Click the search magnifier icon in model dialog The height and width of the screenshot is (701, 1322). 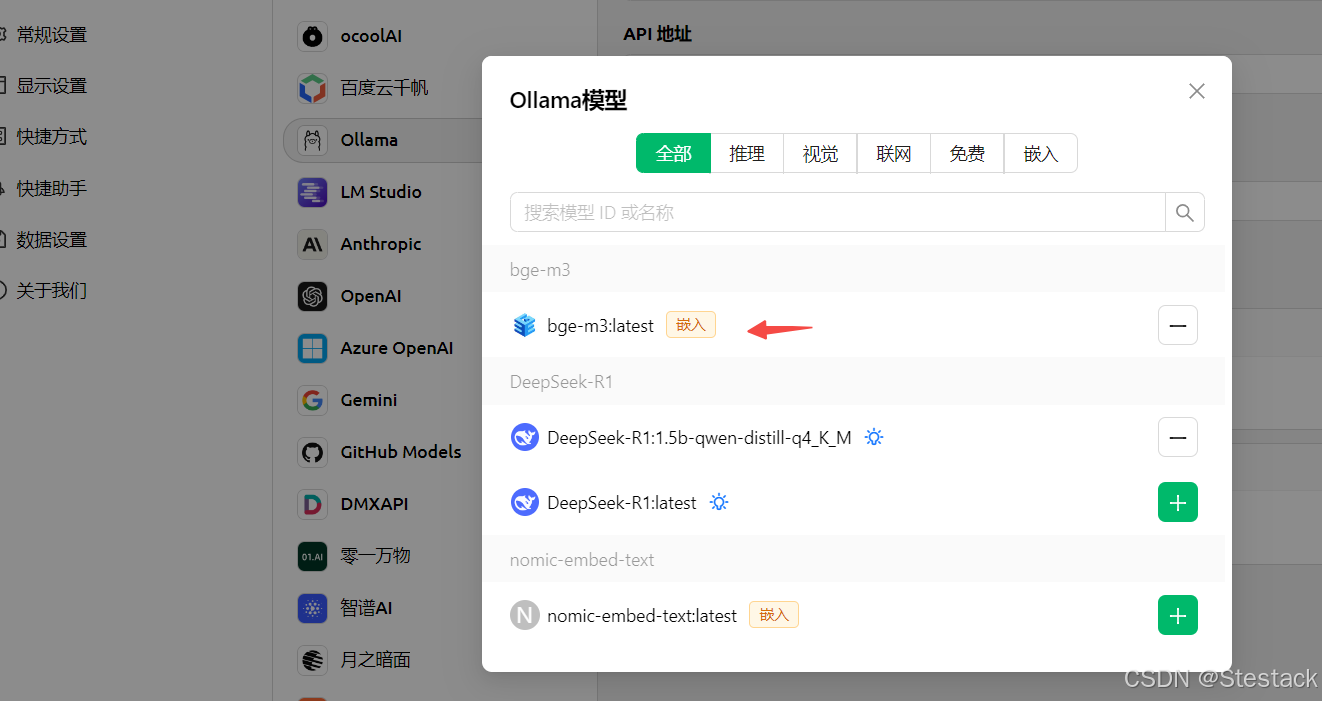(x=1185, y=212)
